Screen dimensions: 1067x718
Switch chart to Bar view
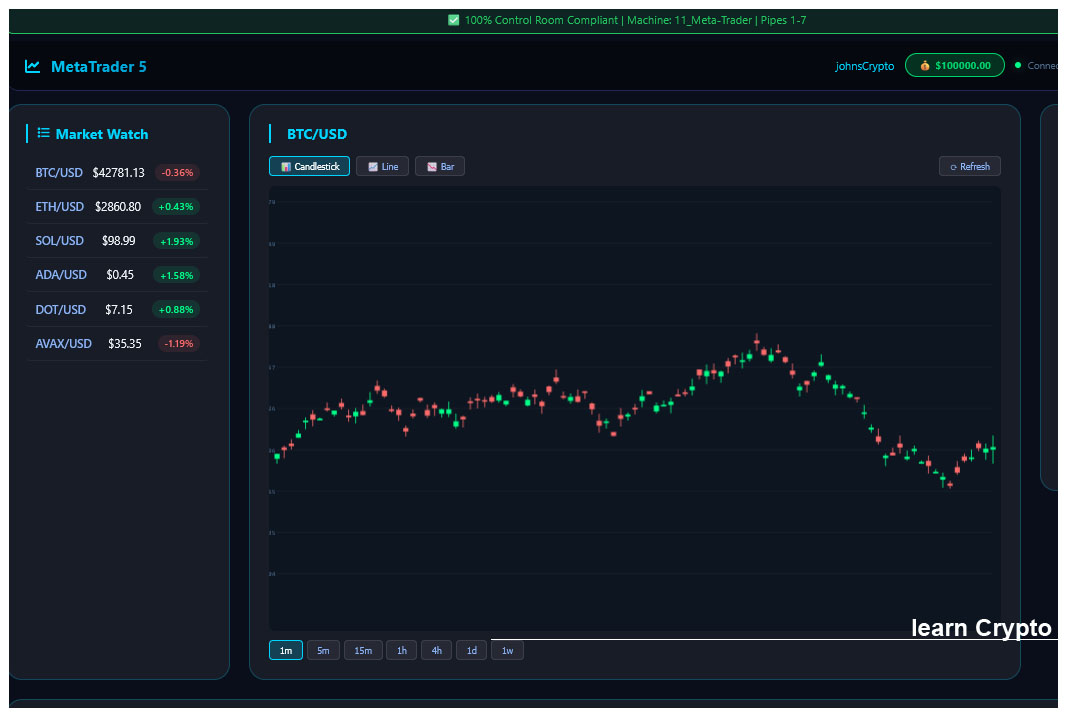tap(440, 166)
